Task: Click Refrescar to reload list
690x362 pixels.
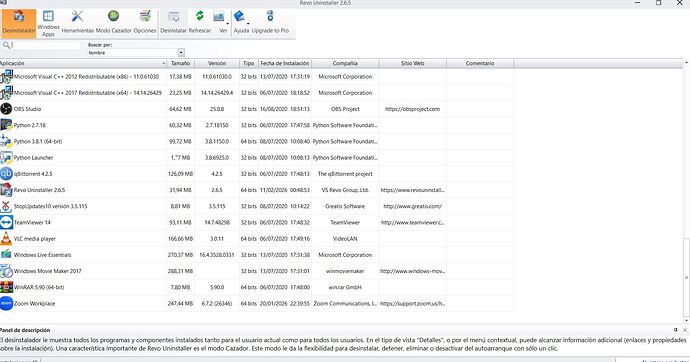Action: coord(200,23)
